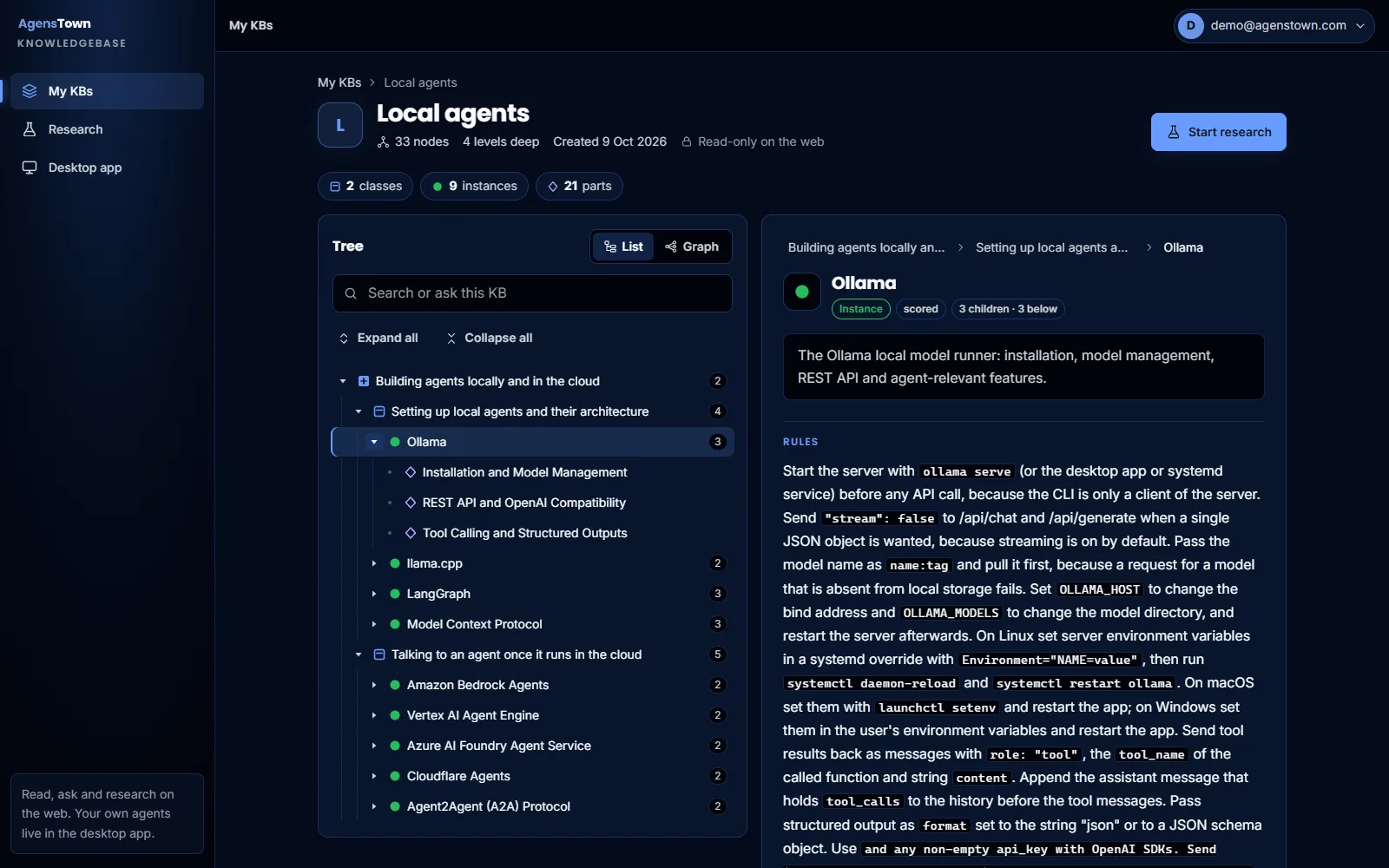Open My KBs in the sidebar
1389x868 pixels.
pyautogui.click(x=107, y=91)
